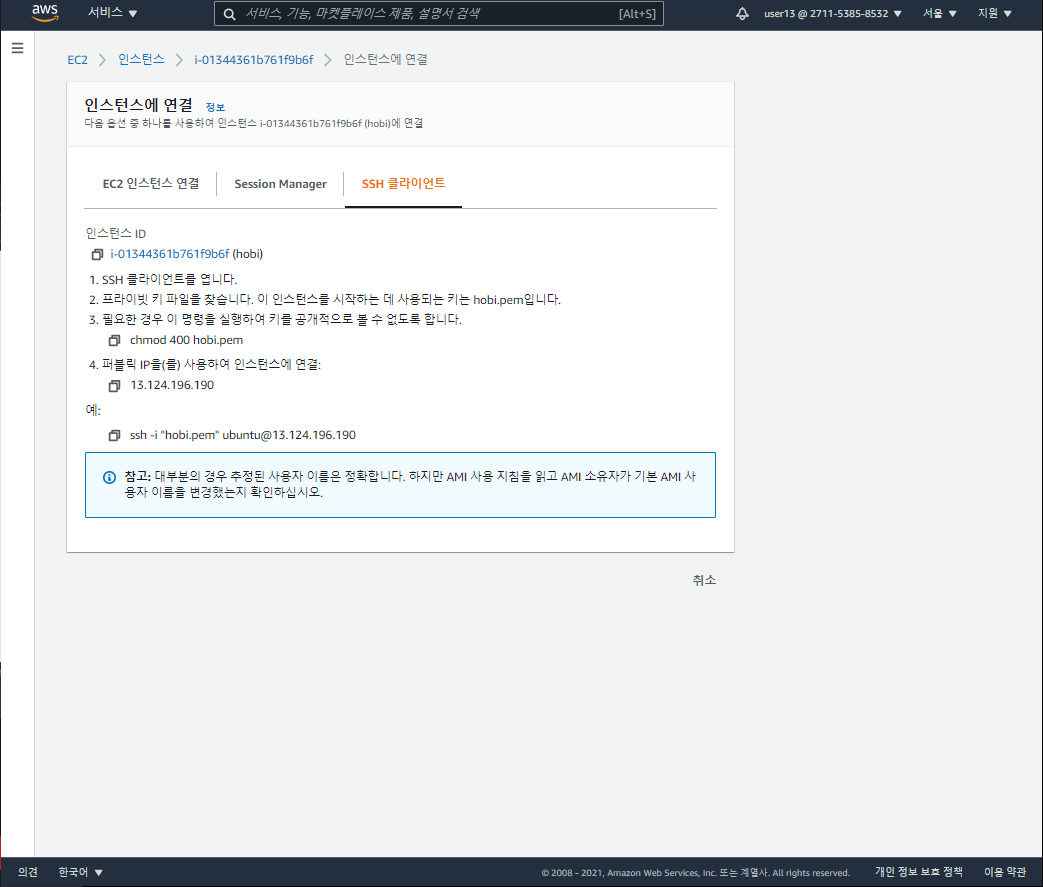Click the 취소 cancel button

click(x=704, y=580)
